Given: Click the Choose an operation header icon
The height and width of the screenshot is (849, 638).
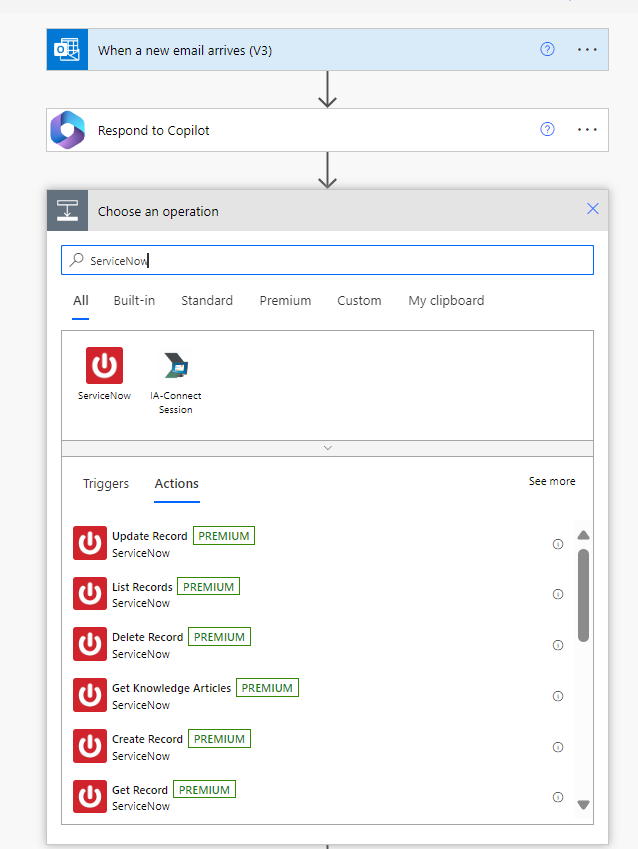Looking at the screenshot, I should (67, 211).
